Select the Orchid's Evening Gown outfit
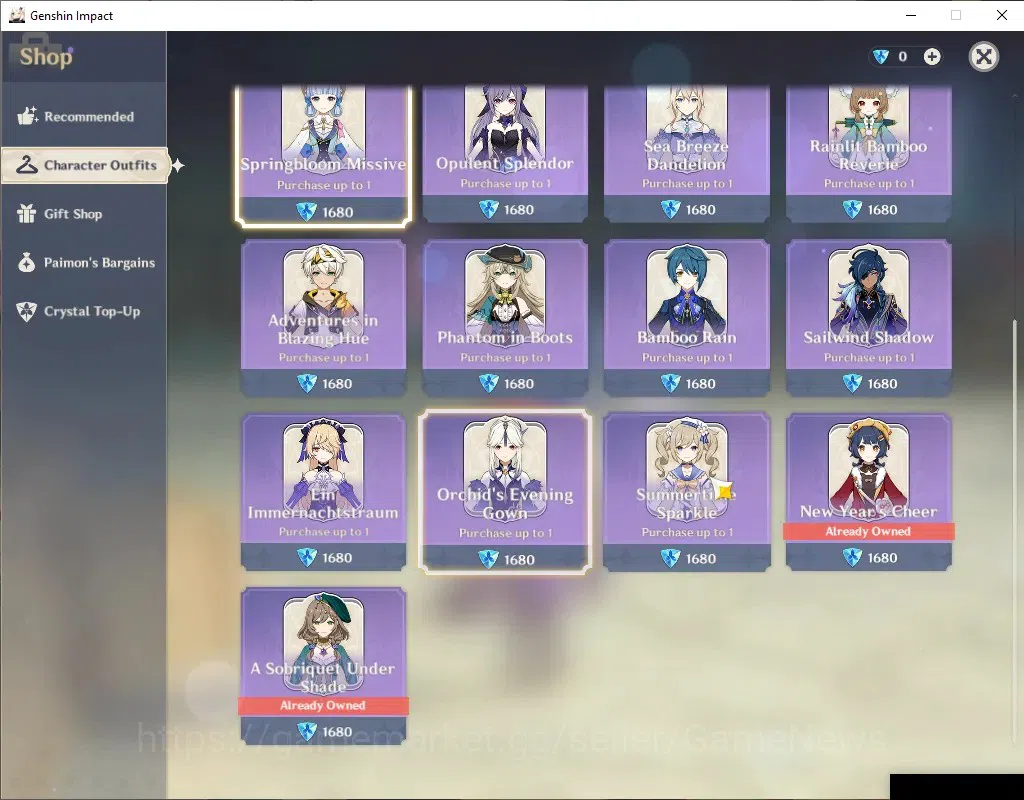The height and width of the screenshot is (800, 1024). coord(505,492)
